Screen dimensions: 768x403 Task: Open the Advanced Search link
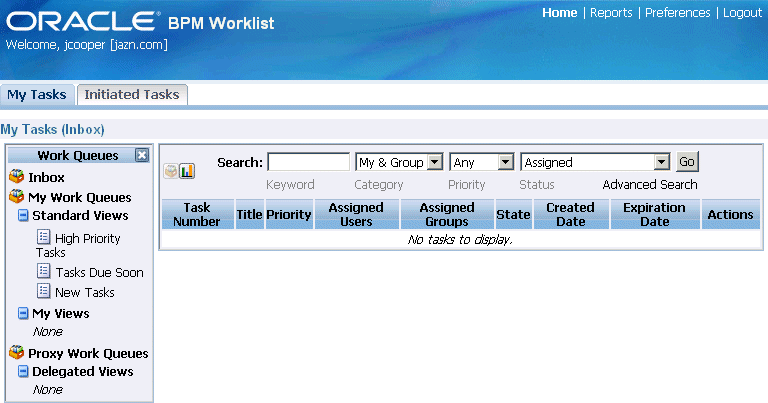click(x=650, y=185)
